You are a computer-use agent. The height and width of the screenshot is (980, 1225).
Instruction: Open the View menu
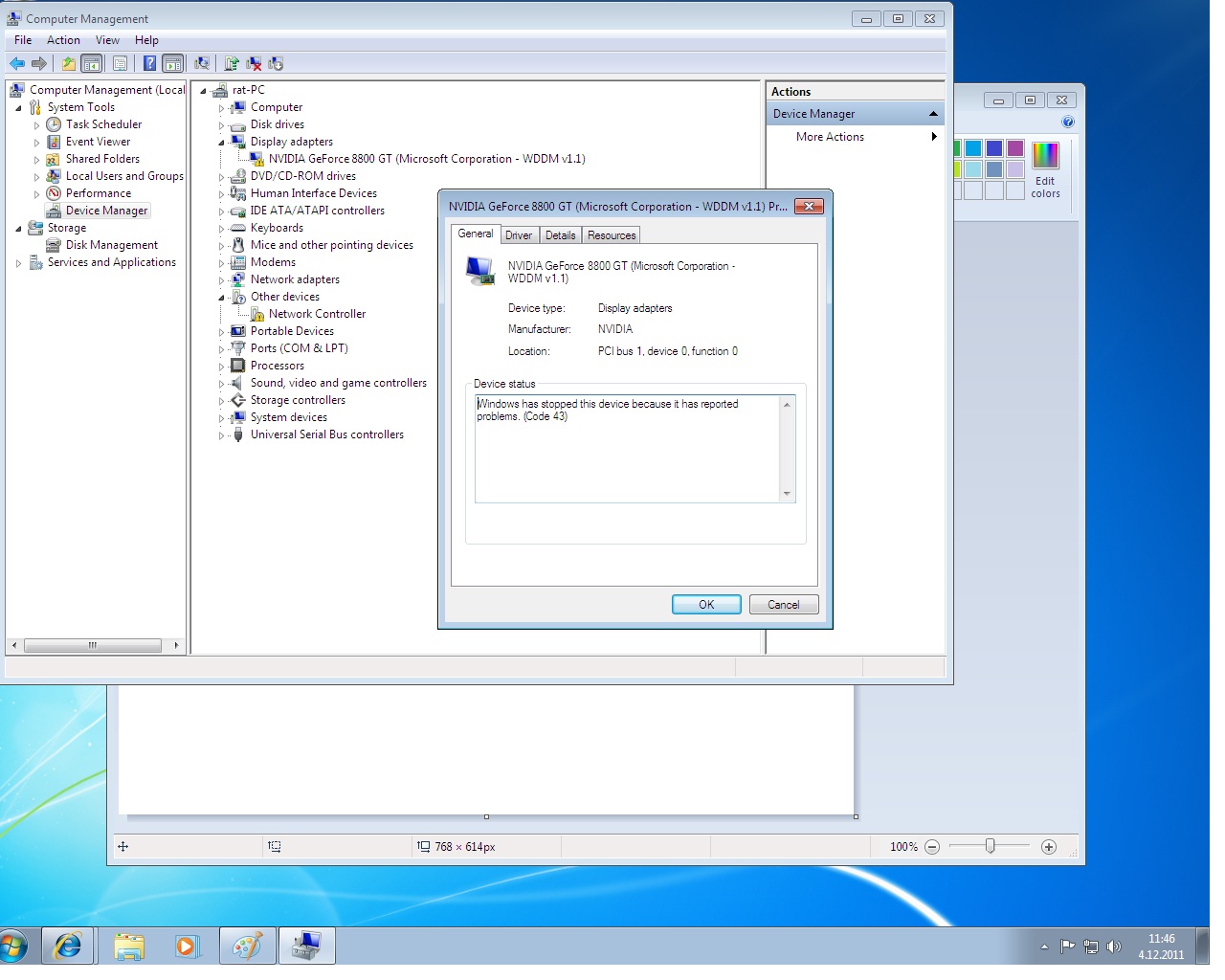(x=107, y=40)
